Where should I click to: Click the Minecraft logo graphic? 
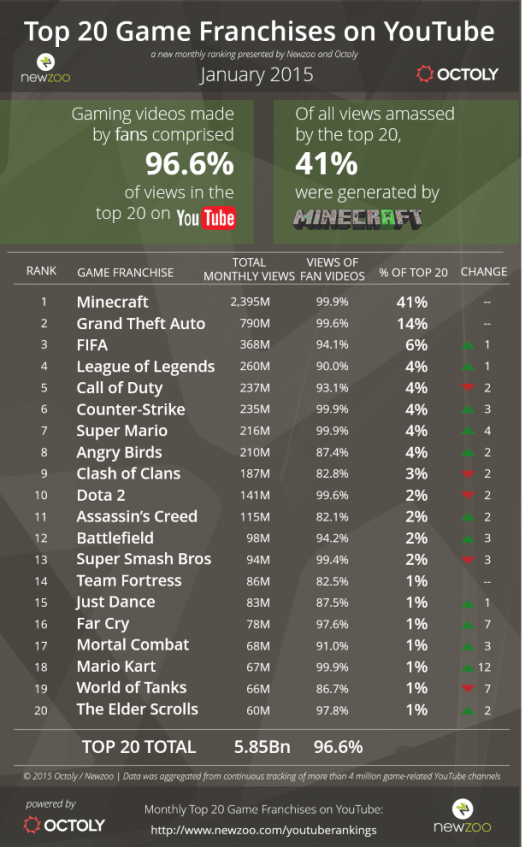pos(357,219)
